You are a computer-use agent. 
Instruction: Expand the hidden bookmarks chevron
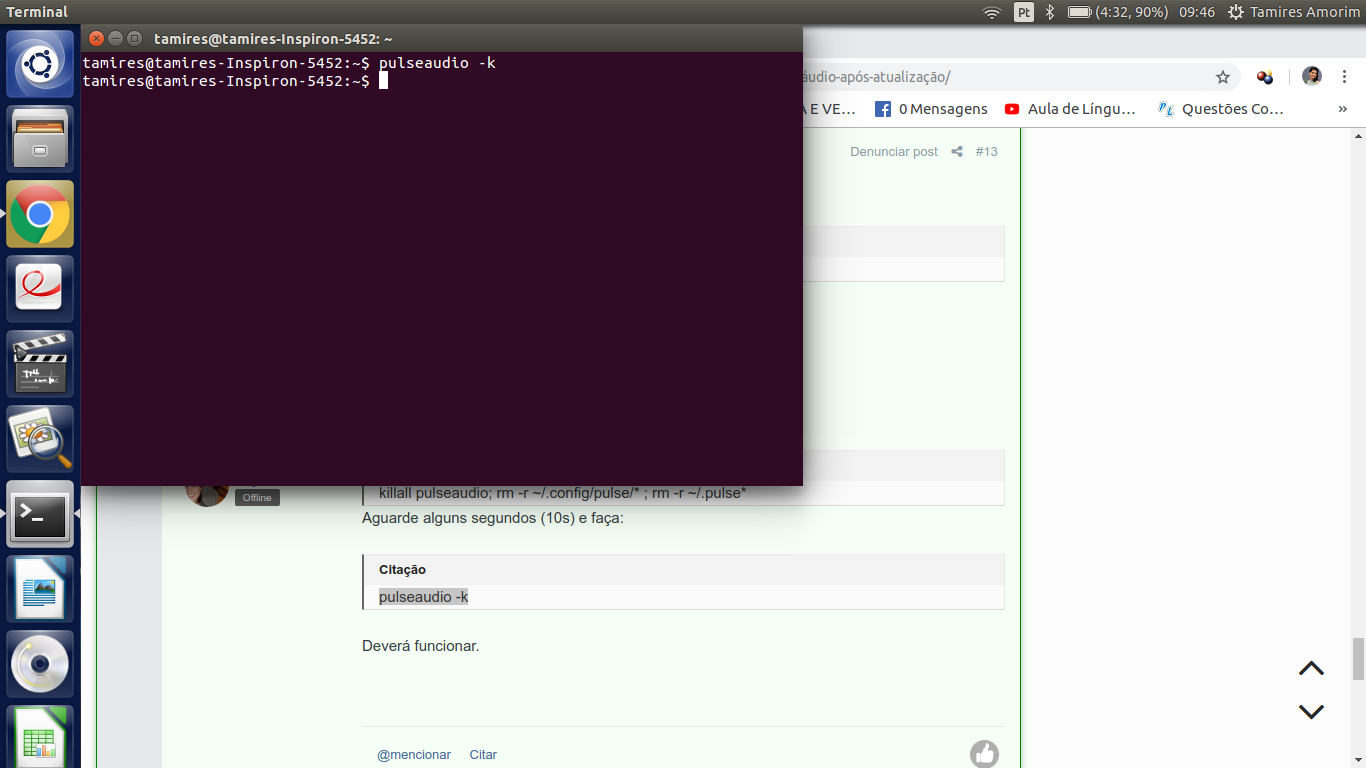coord(1342,109)
